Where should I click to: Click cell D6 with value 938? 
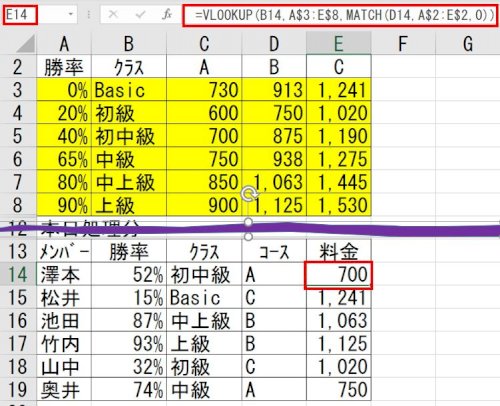274,158
